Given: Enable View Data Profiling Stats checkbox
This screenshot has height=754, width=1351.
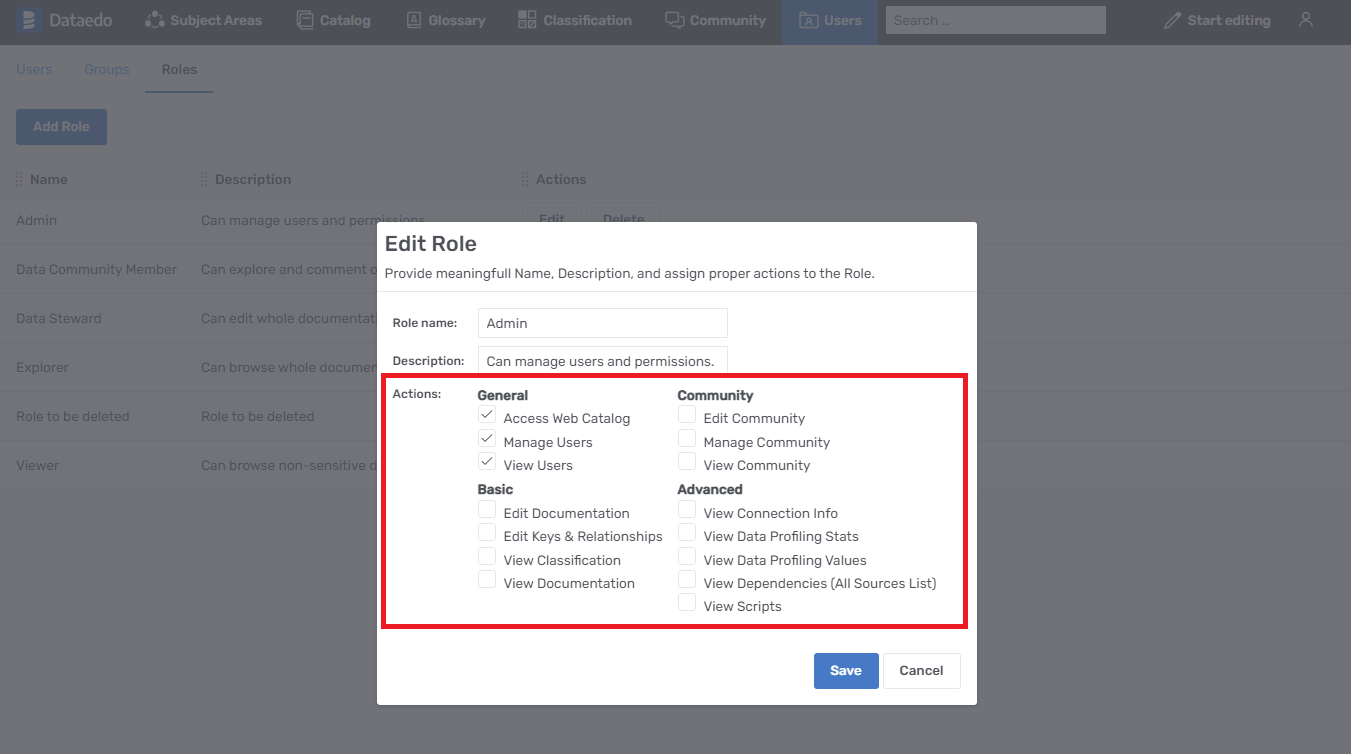Looking at the screenshot, I should click(x=687, y=533).
